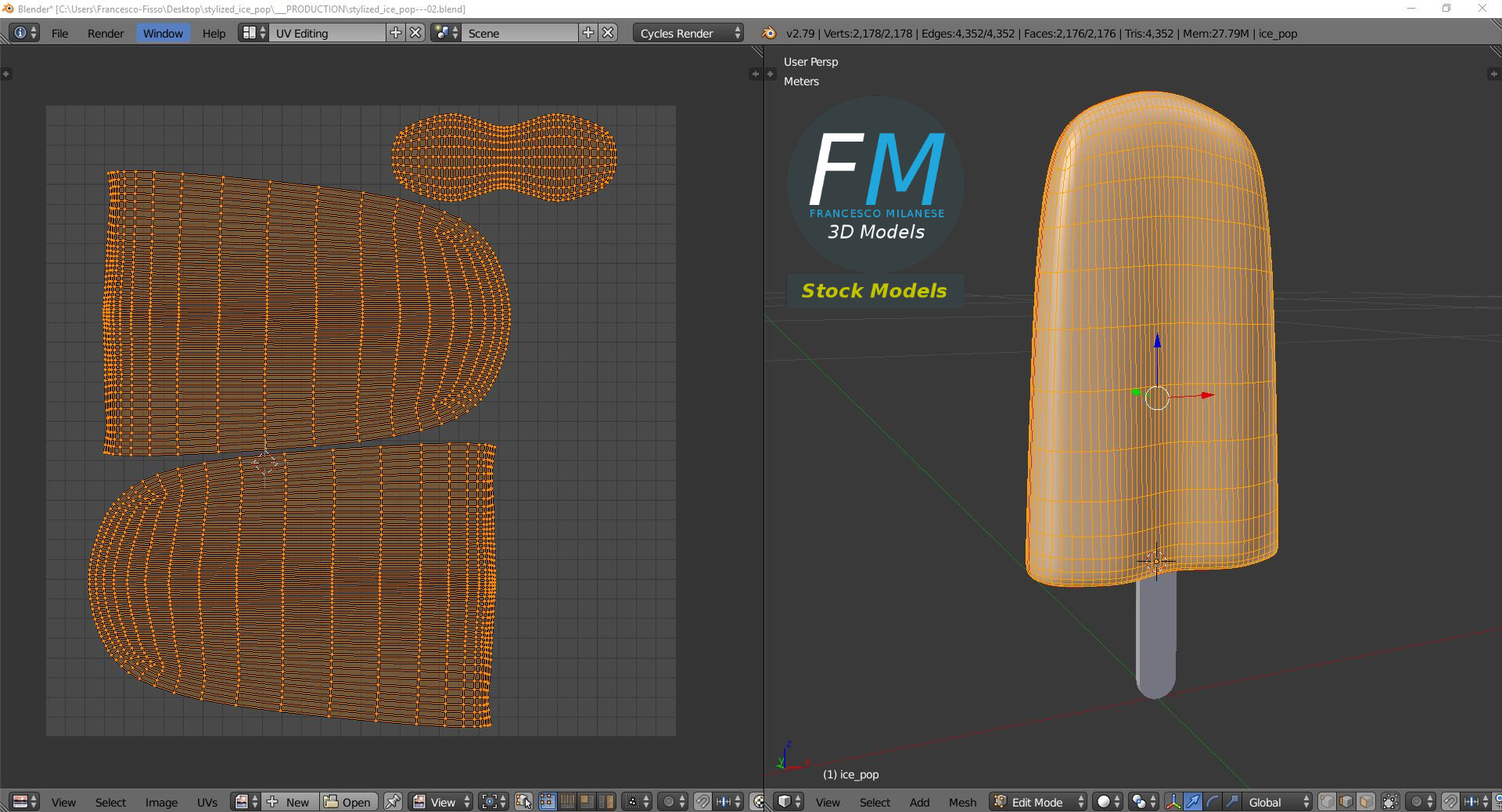Click the Open image button

click(x=348, y=802)
